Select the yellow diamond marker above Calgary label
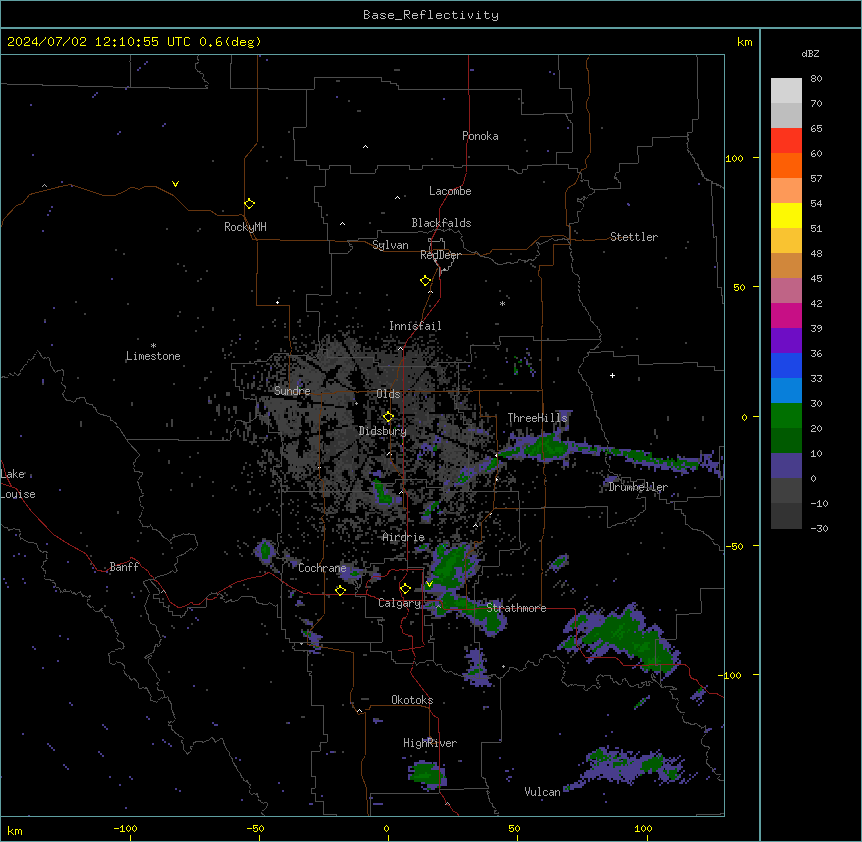The image size is (862, 842). coord(405,589)
